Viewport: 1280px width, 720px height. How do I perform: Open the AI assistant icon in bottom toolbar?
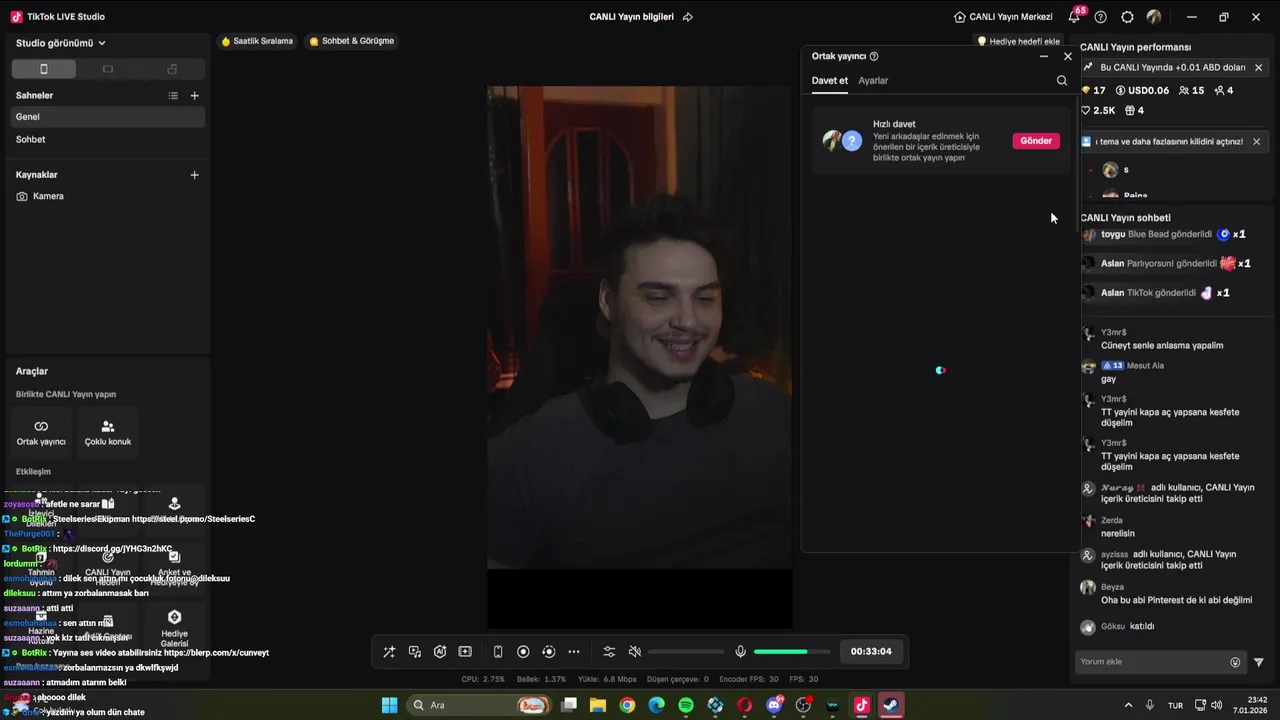440,652
